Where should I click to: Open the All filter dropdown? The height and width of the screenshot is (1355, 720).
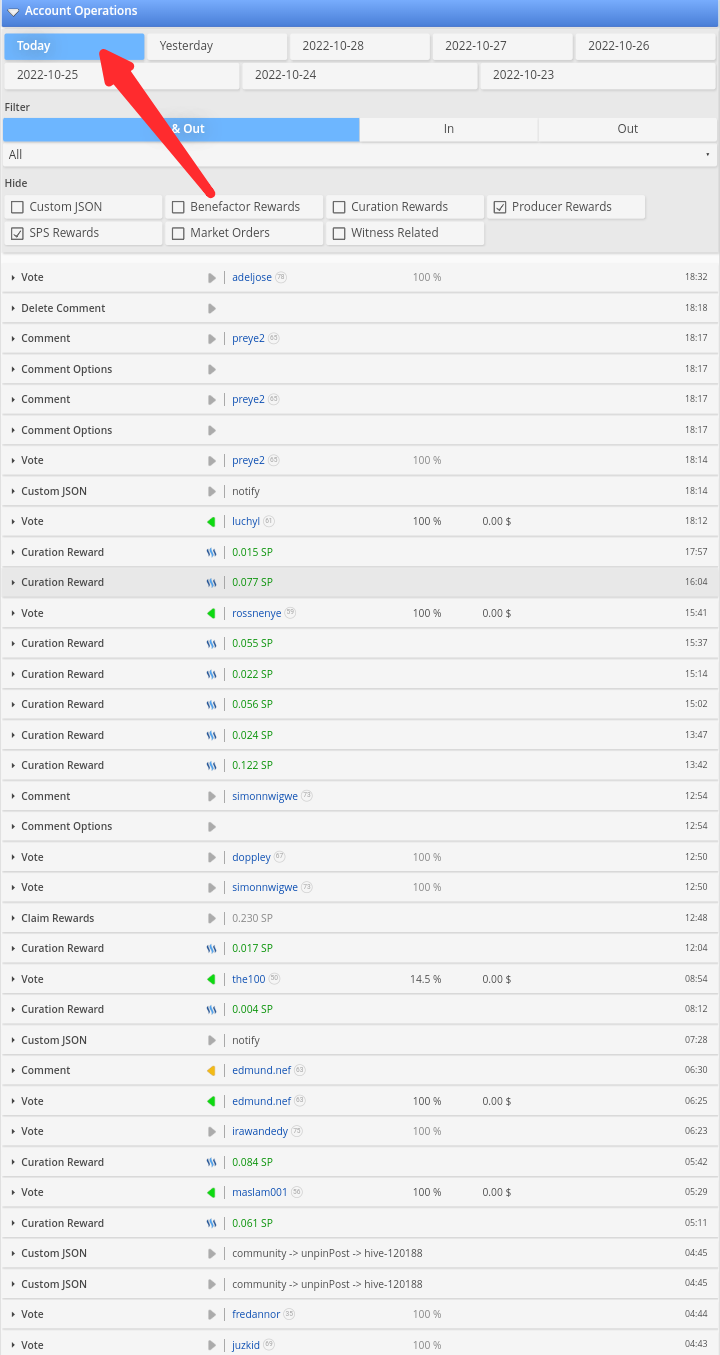360,155
